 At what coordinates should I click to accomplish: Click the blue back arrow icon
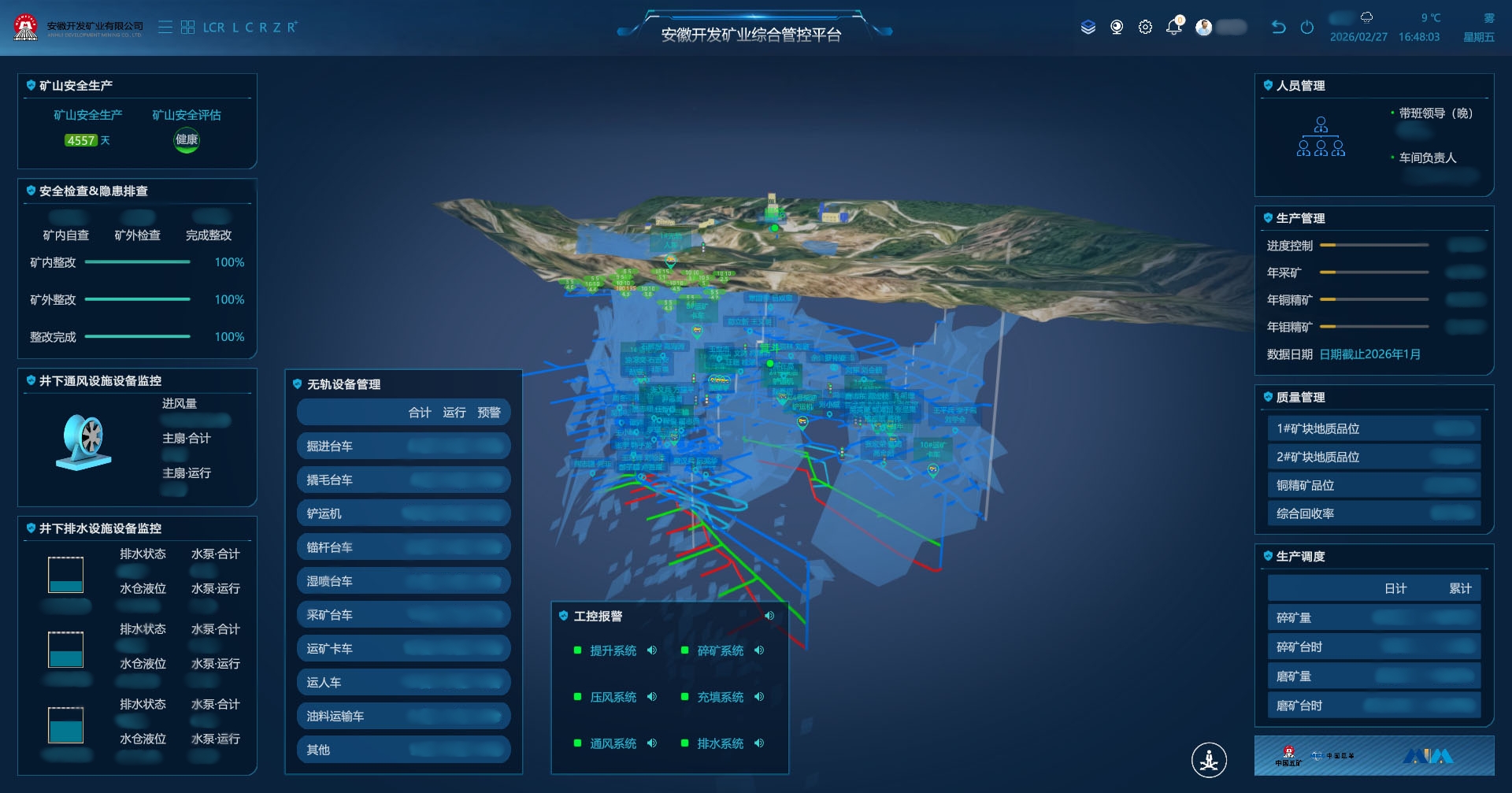(x=1278, y=28)
